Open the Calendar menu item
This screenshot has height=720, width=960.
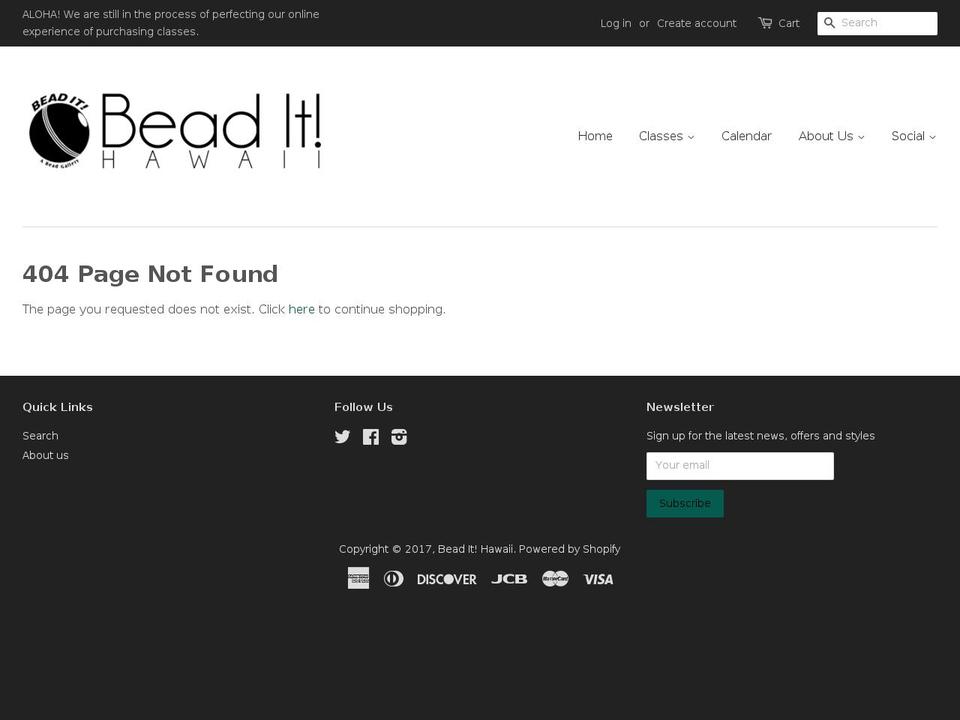point(746,136)
